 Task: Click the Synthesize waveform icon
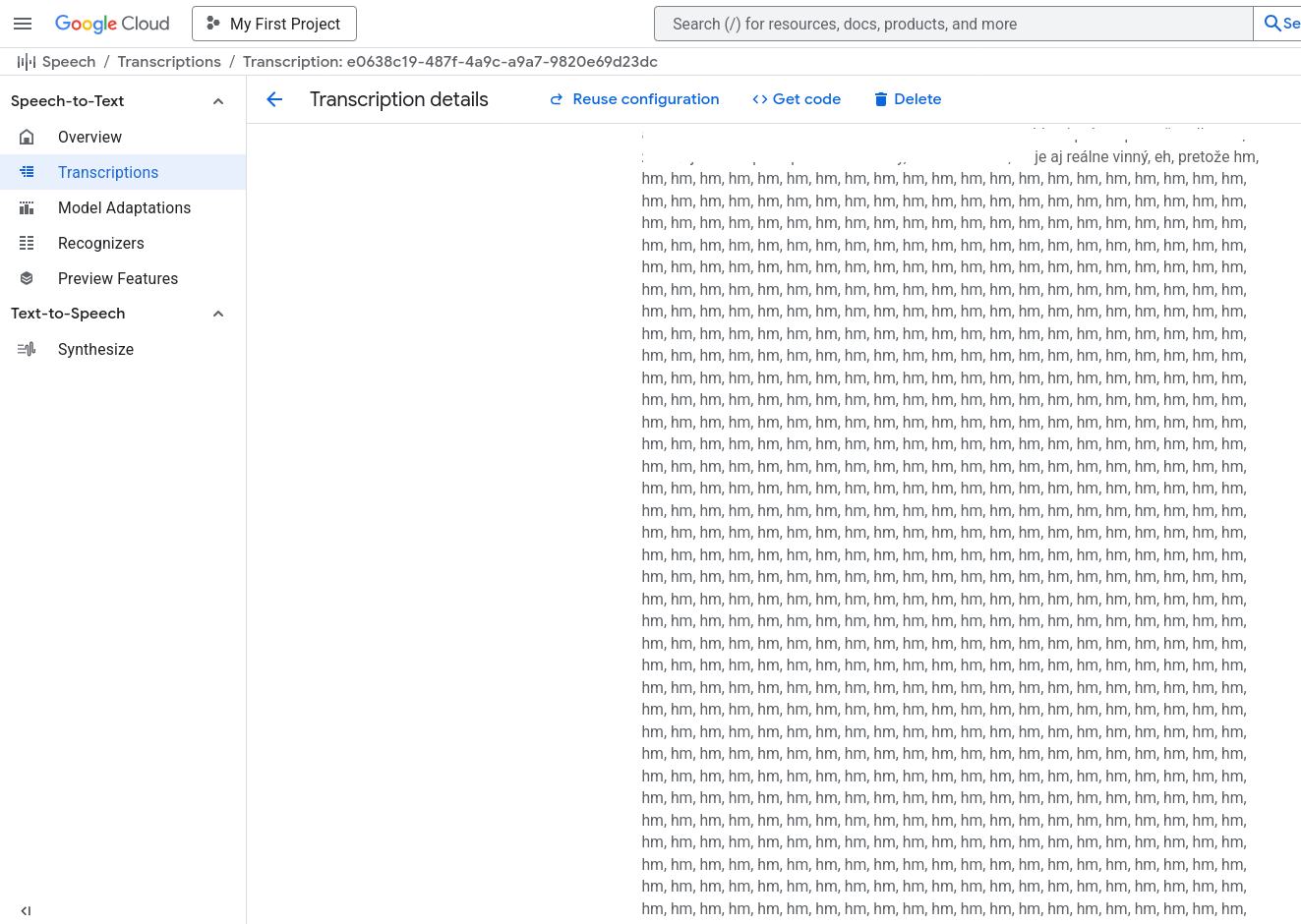(x=27, y=350)
